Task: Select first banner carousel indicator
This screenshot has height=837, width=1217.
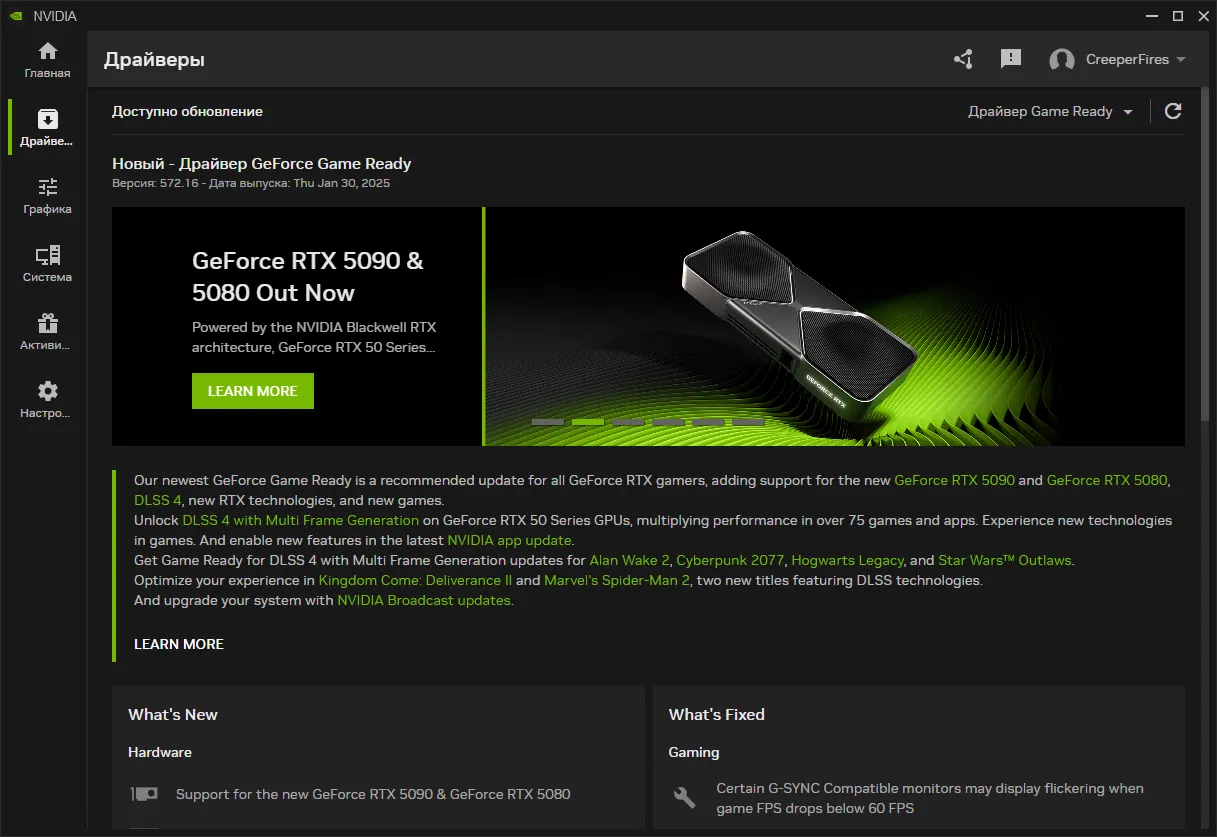Action: coord(548,422)
